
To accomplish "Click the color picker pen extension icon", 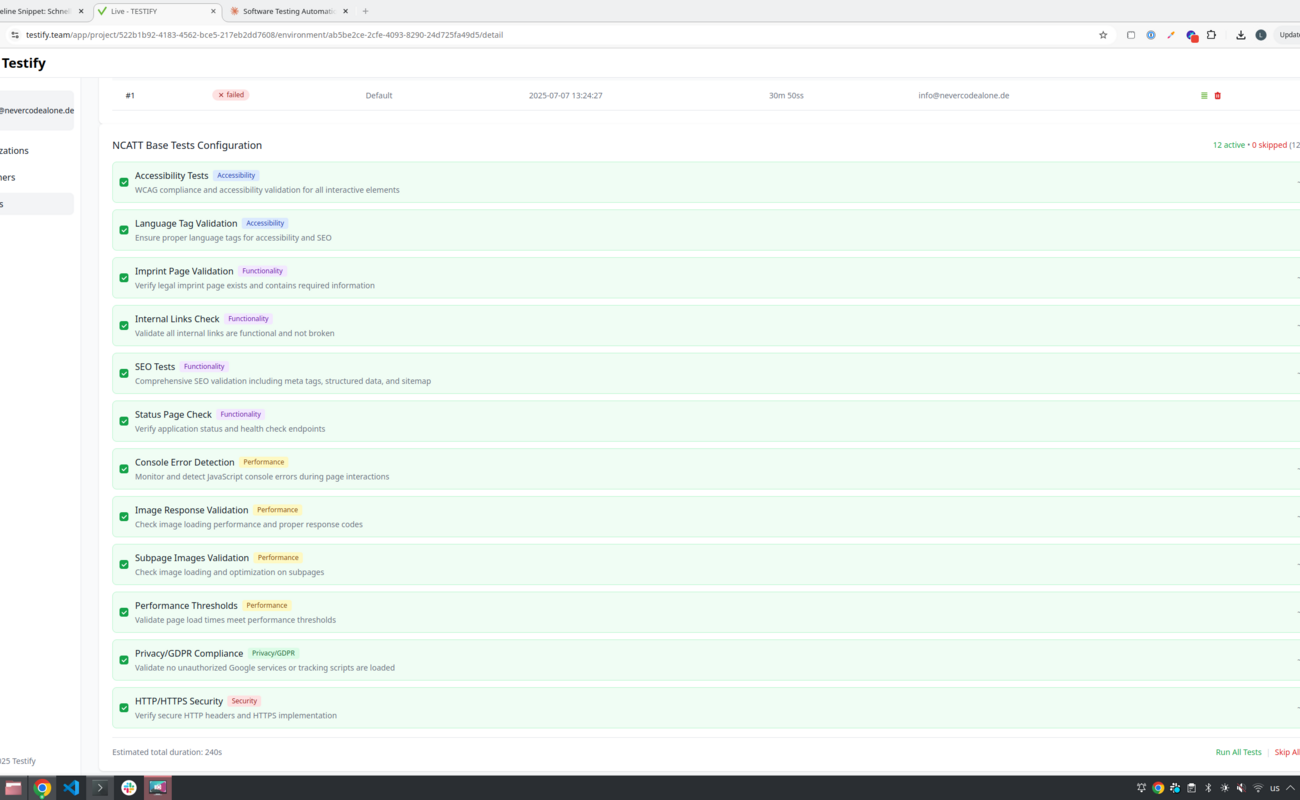I will click(1171, 35).
